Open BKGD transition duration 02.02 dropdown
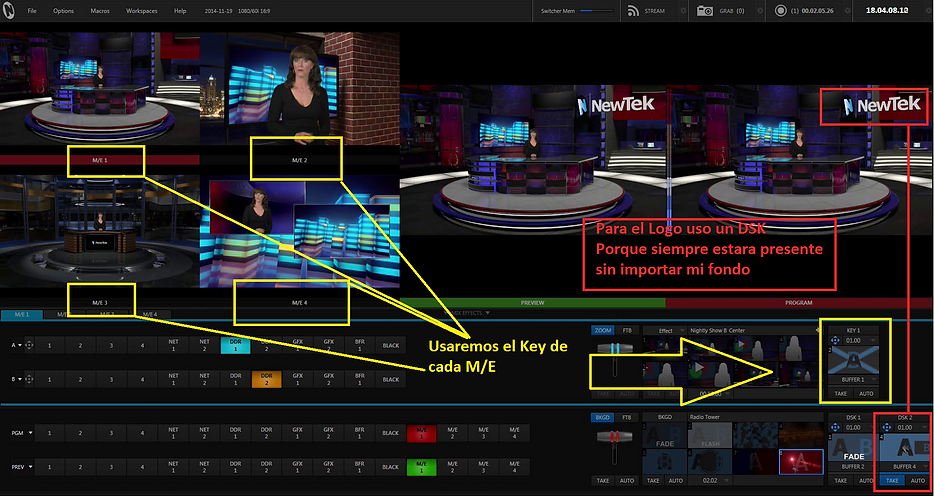This screenshot has height=496, width=934. tap(709, 481)
